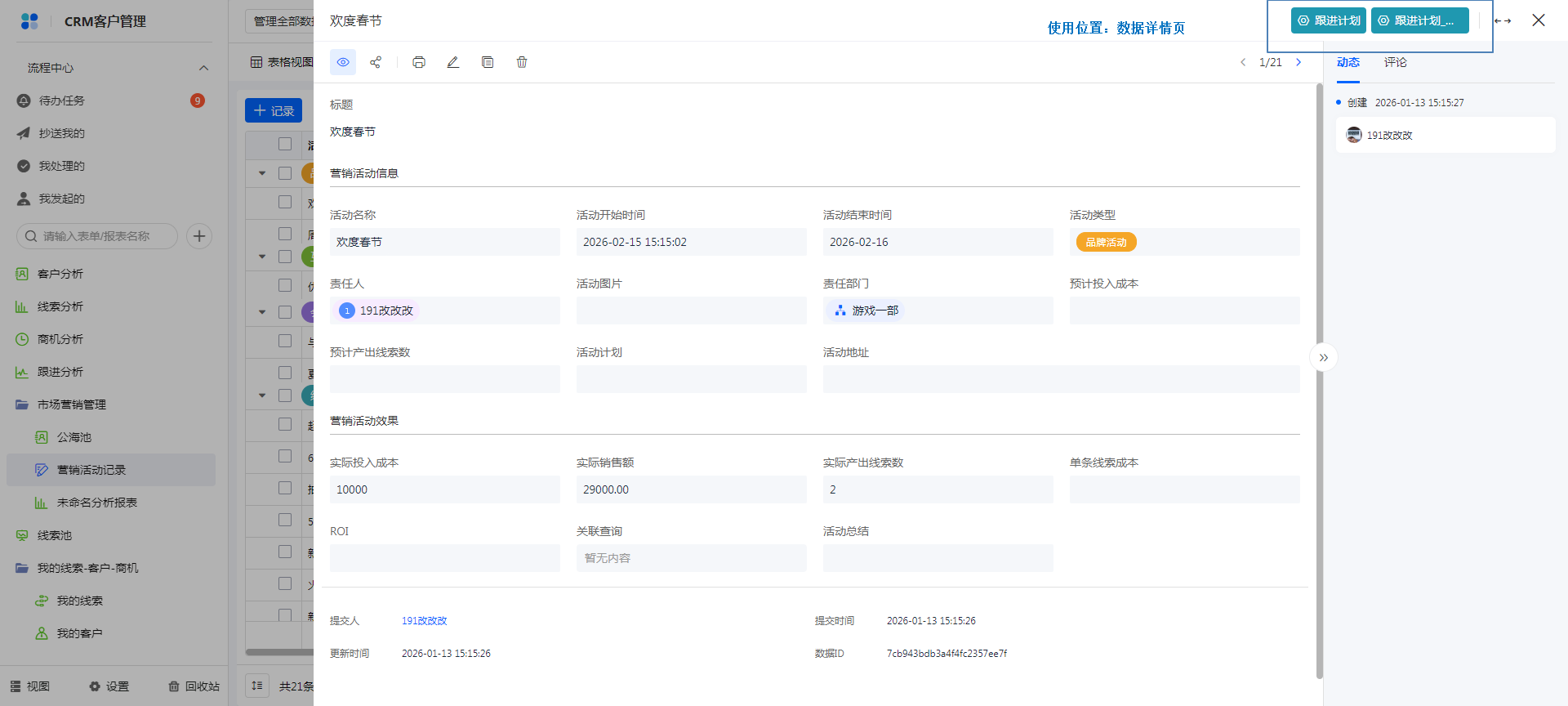Delete the record with the trash icon
This screenshot has width=1568, height=706.
[x=522, y=62]
